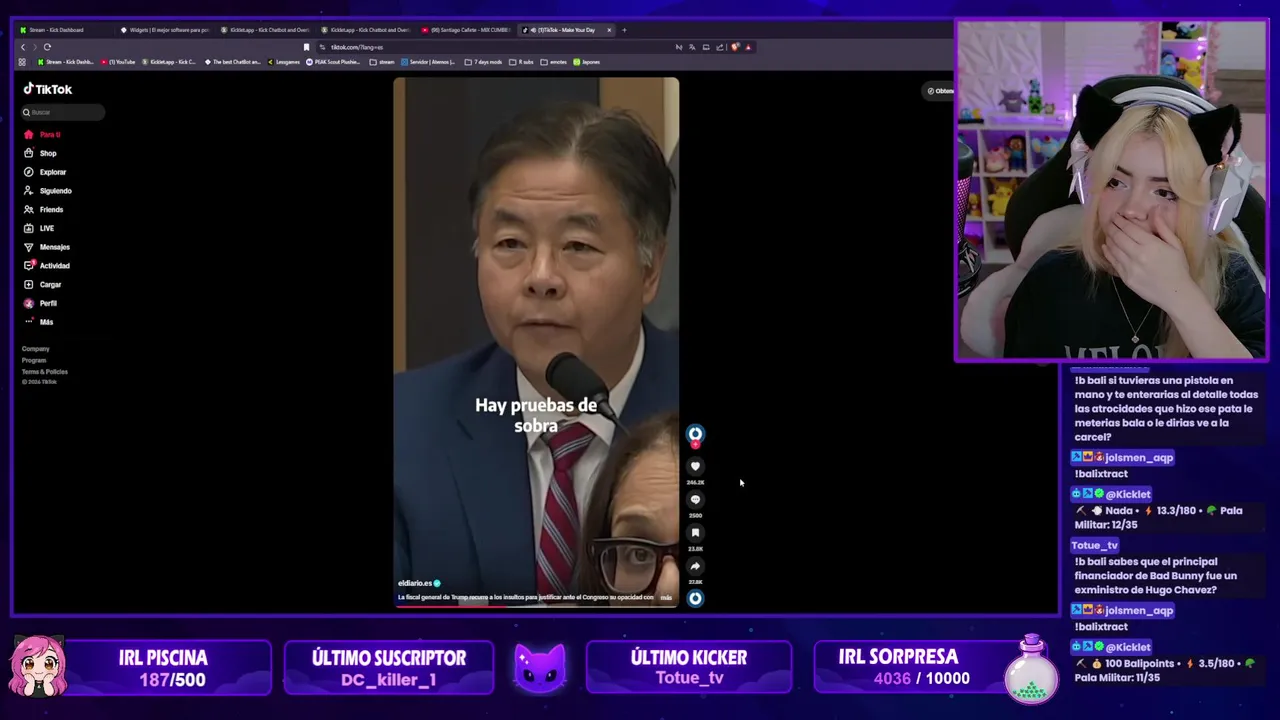This screenshot has width=1280, height=720.
Task: Open the browser apps grid icon
Action: tap(22, 62)
